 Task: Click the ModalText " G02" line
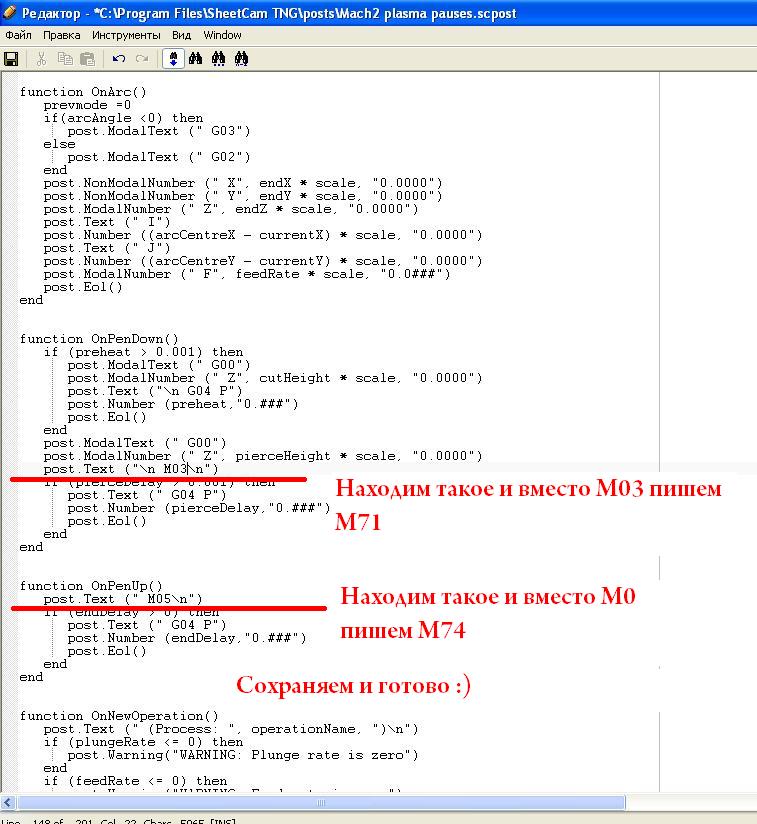pos(159,157)
